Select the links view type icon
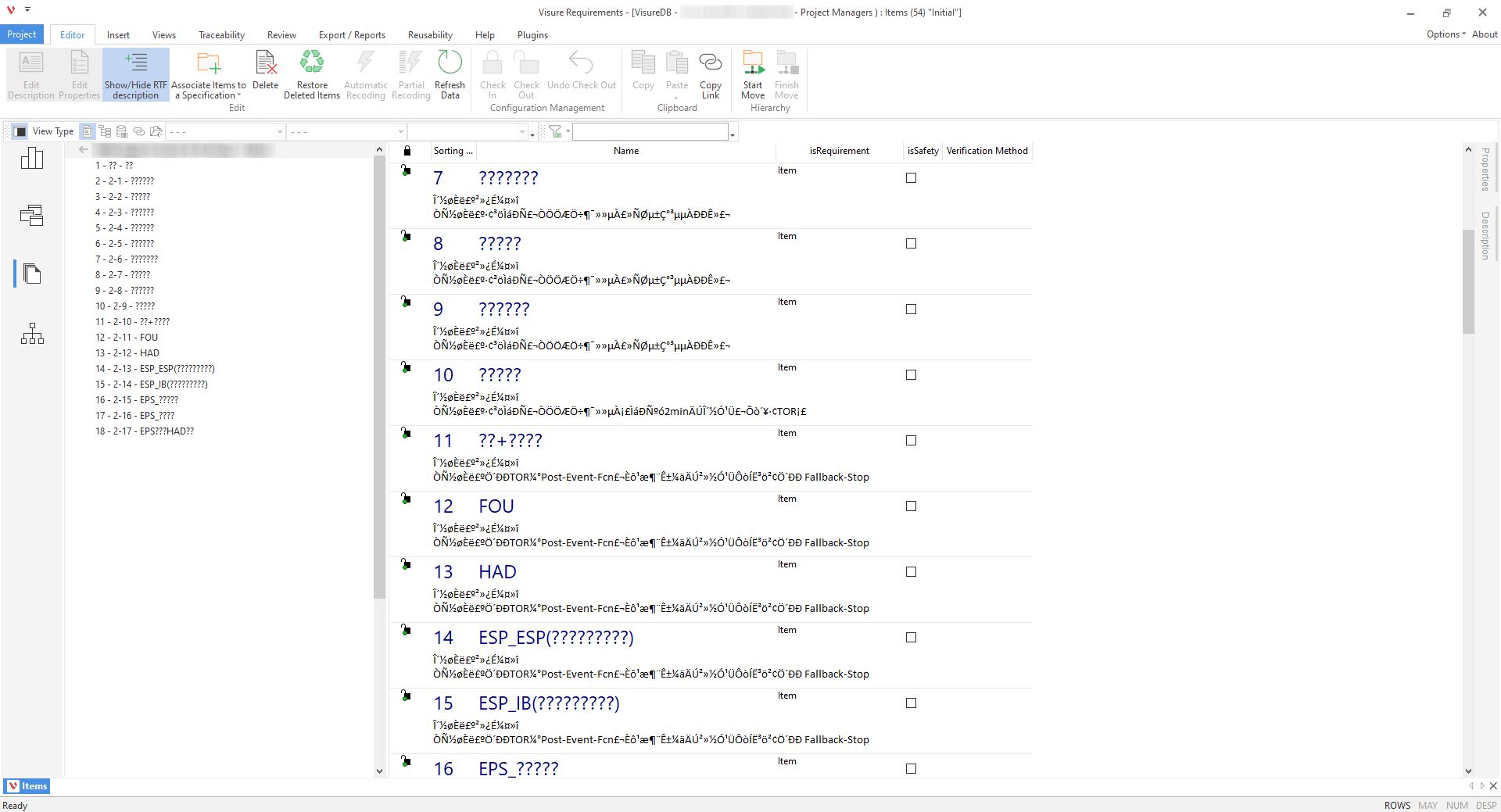 [x=139, y=131]
